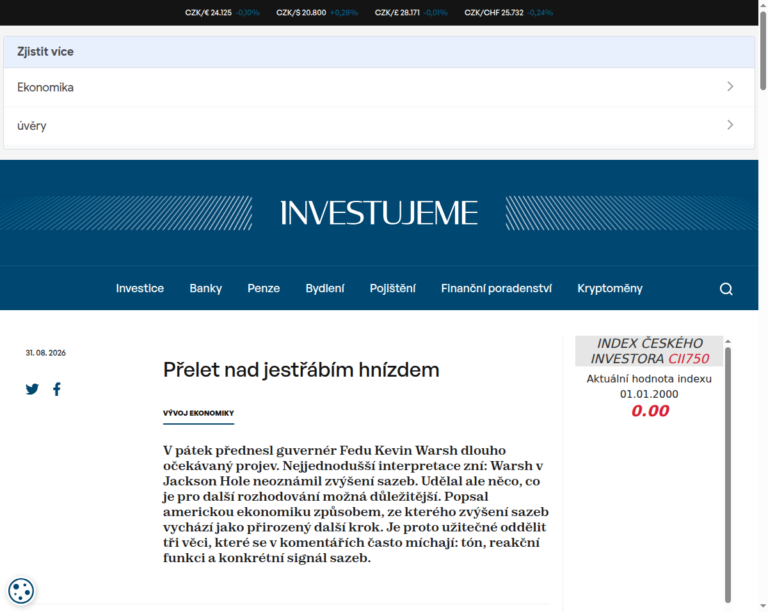Expand the Ekonomika row chevron
768x612 pixels.
click(730, 87)
